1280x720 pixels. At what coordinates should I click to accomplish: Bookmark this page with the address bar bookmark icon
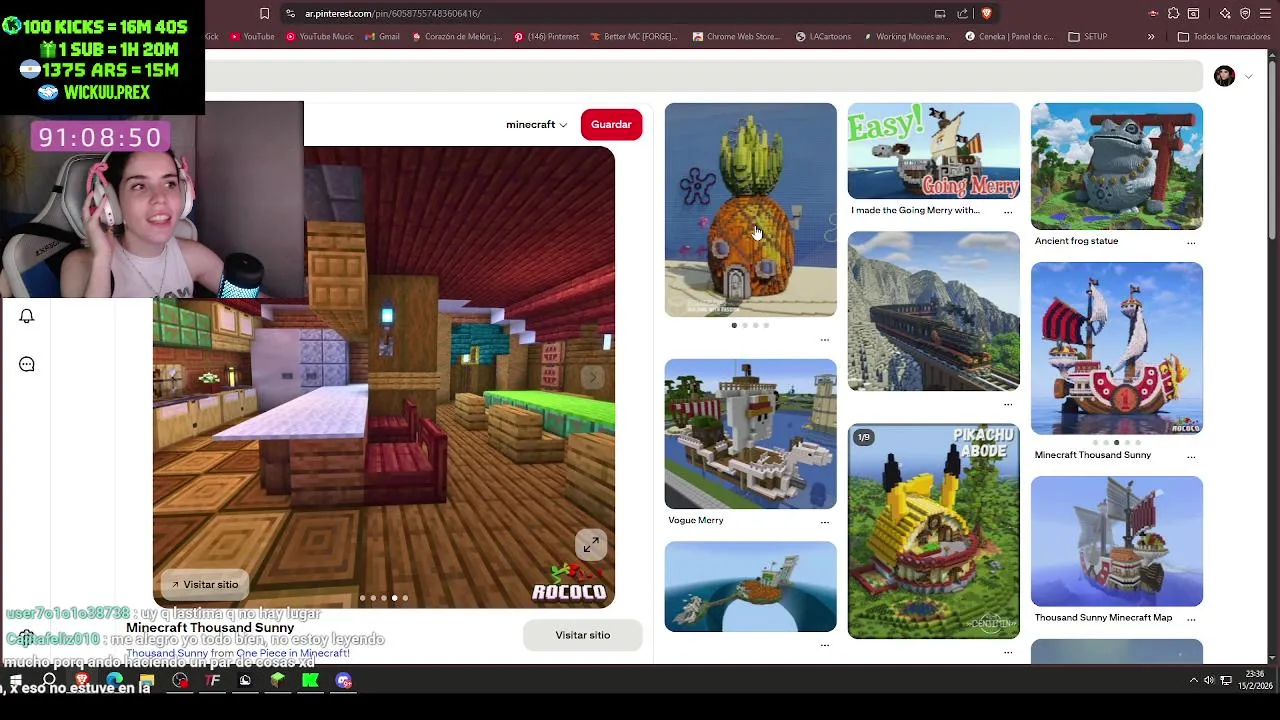[x=264, y=13]
